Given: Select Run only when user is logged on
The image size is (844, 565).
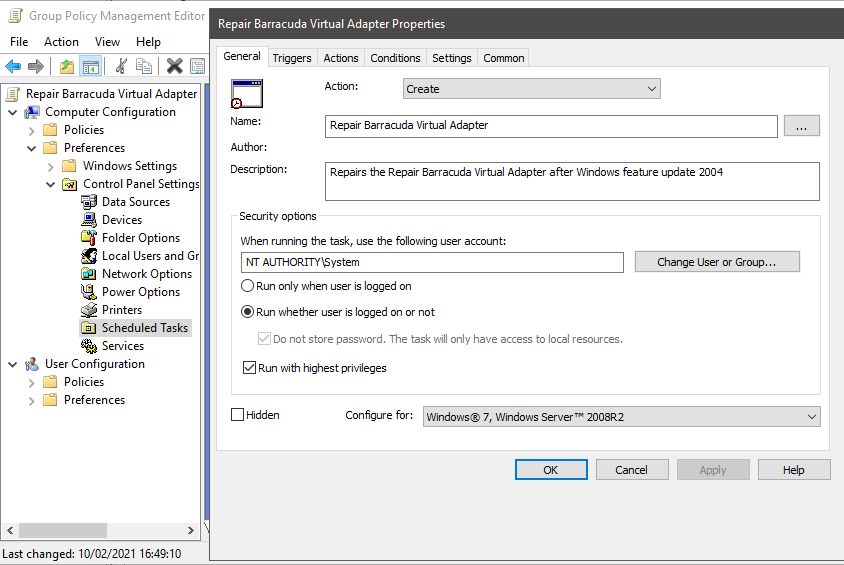Looking at the screenshot, I should pyautogui.click(x=247, y=286).
